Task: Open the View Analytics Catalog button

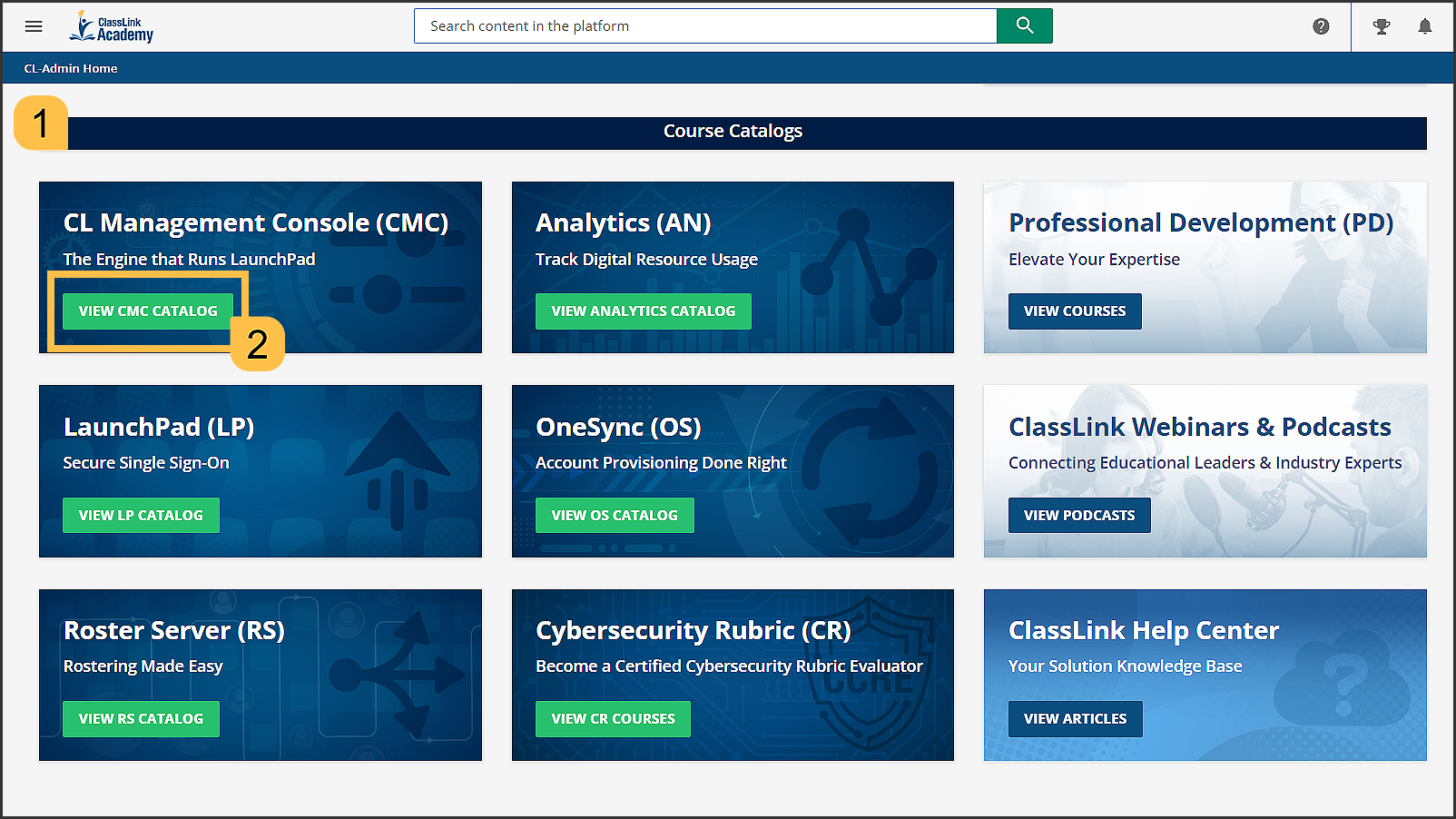Action: coord(643,311)
